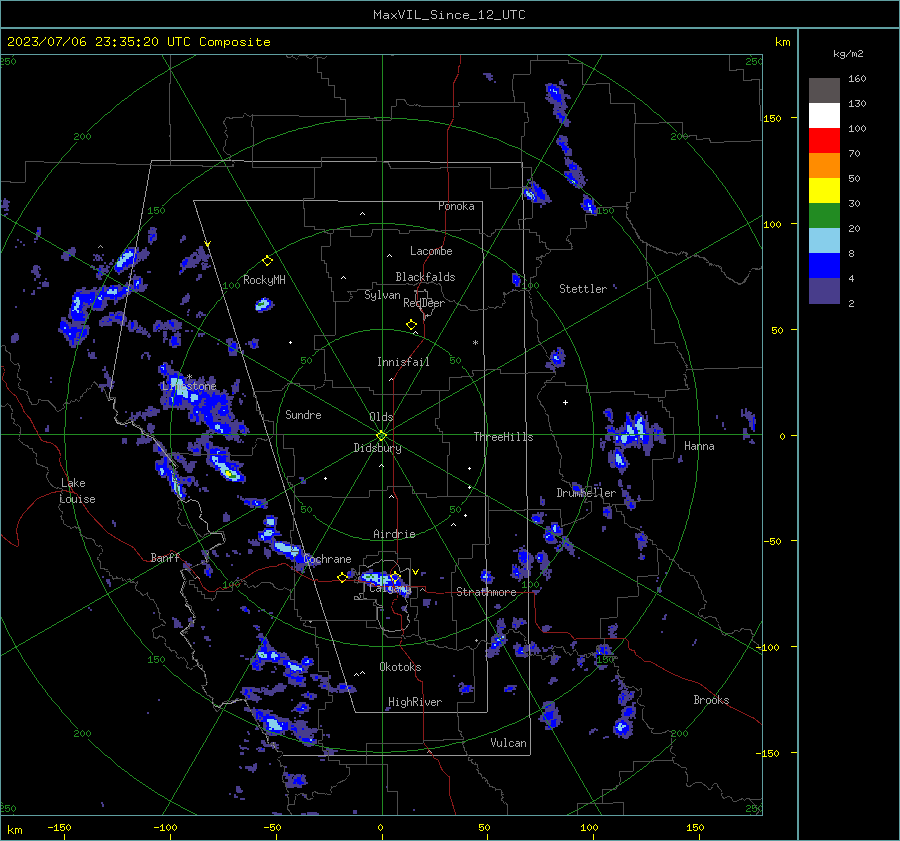Select the 2023/07/06 23:35:20 UTC Composite timestamp
Viewport: 900px width, 841px height.
(x=138, y=42)
